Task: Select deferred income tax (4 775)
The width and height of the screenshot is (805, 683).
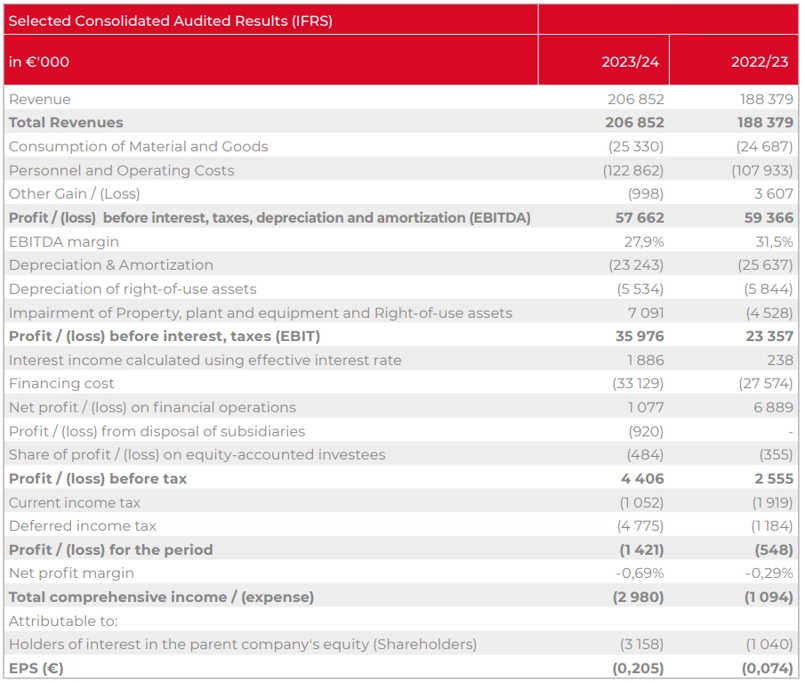Action: pos(640,526)
